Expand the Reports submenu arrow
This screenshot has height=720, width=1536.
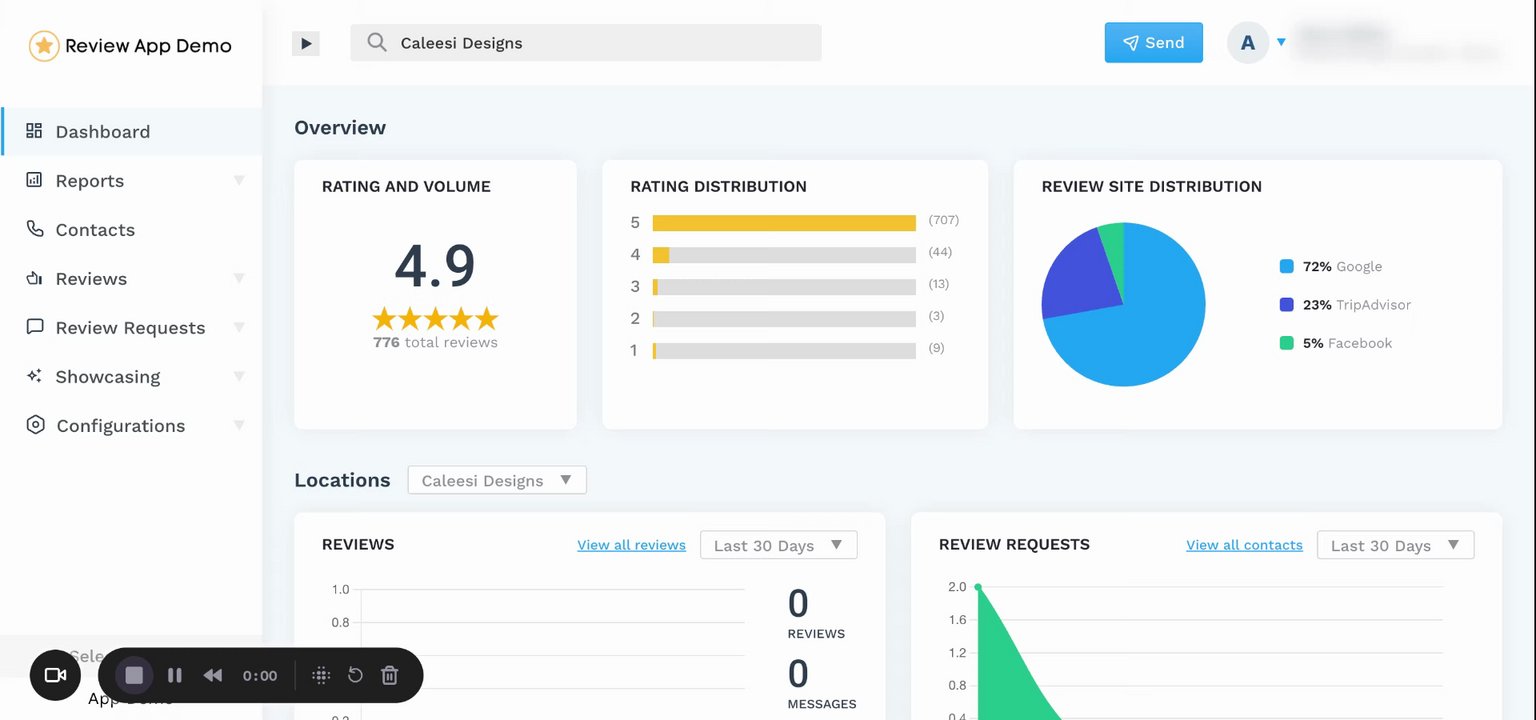(239, 180)
